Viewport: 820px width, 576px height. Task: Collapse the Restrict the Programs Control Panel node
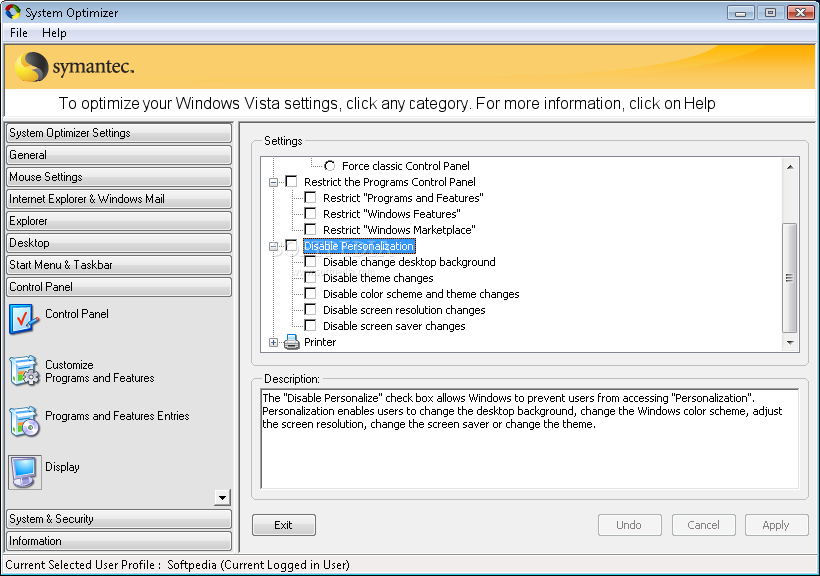[x=273, y=182]
